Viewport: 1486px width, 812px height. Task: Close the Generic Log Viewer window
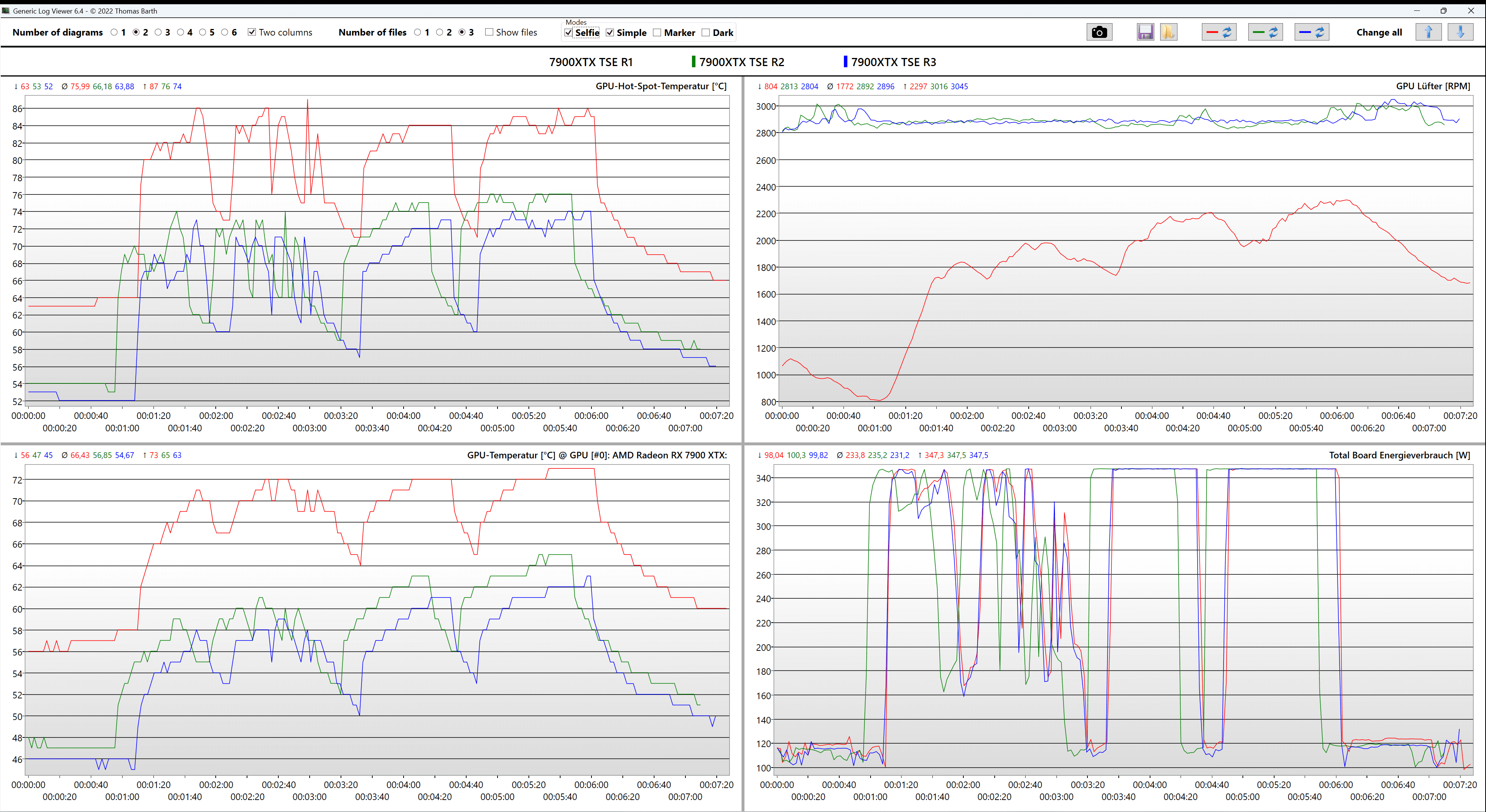point(1471,10)
